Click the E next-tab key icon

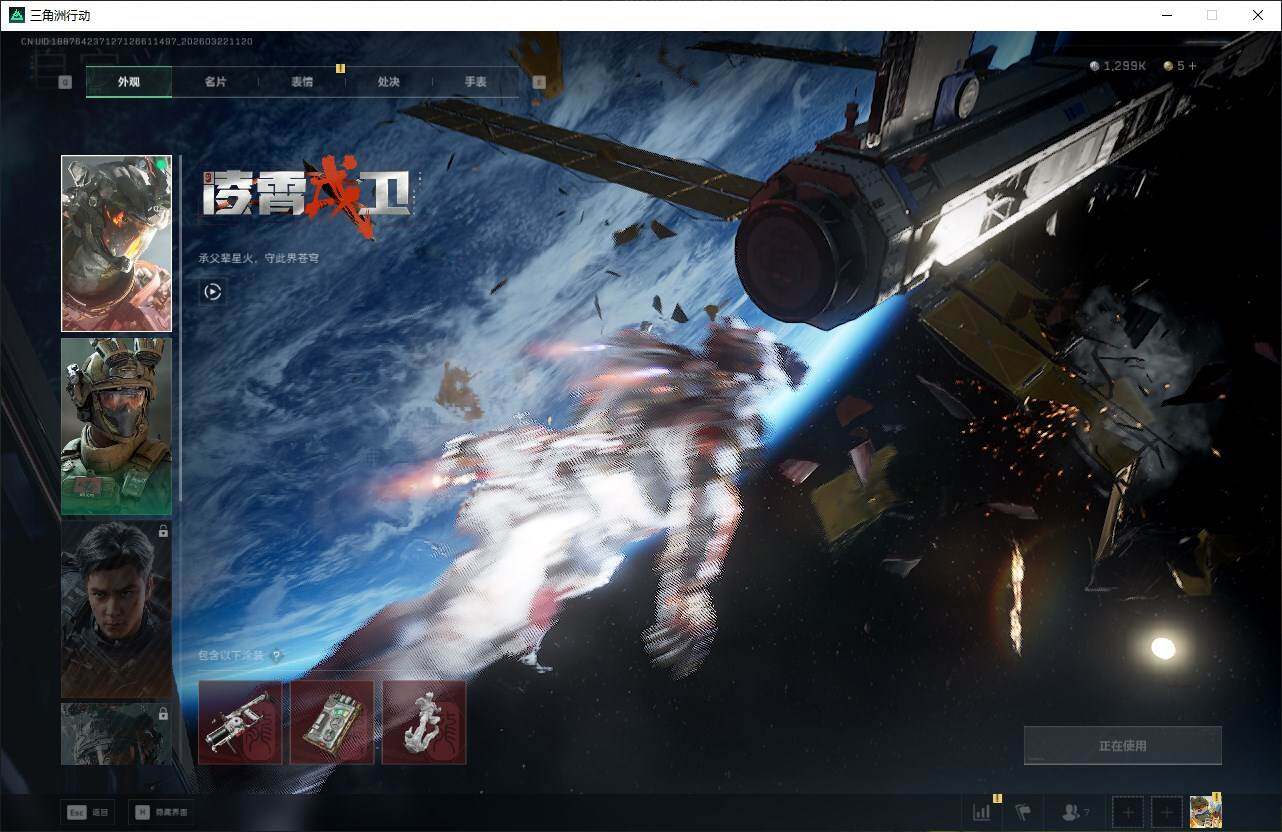point(540,82)
